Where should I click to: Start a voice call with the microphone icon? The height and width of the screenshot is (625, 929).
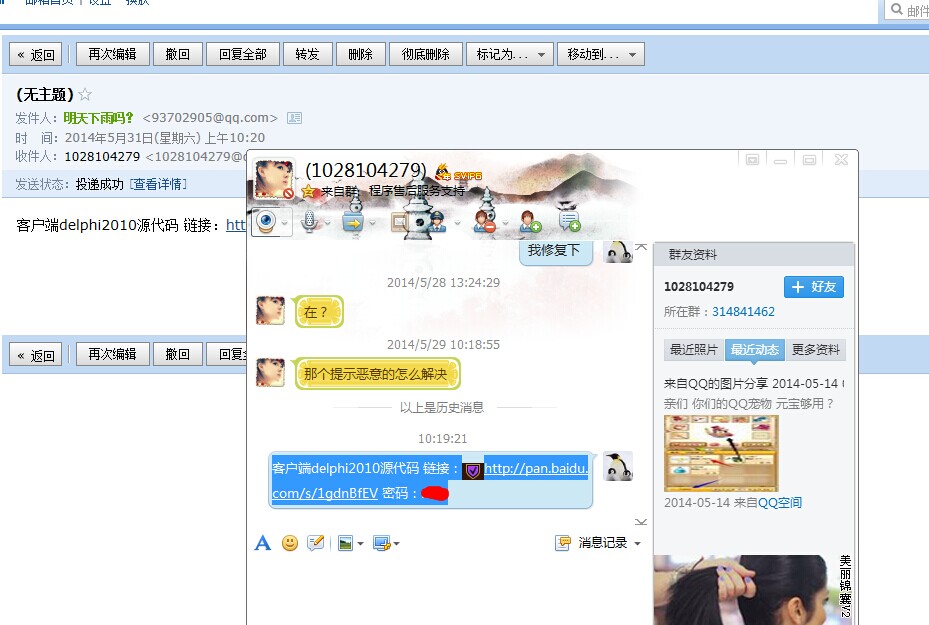pyautogui.click(x=309, y=222)
